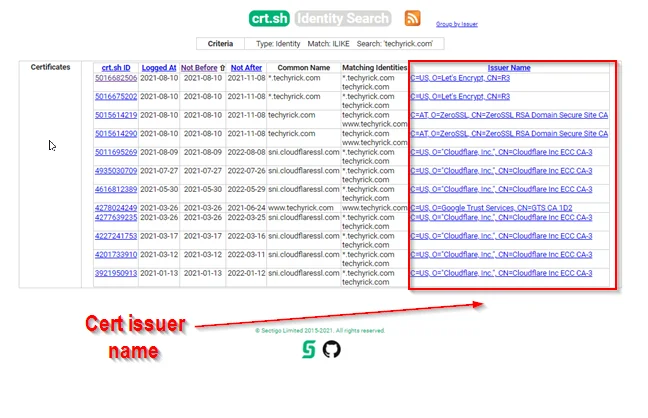Select Not After date 2022-08-08
The height and width of the screenshot is (418, 648).
pyautogui.click(x=246, y=153)
